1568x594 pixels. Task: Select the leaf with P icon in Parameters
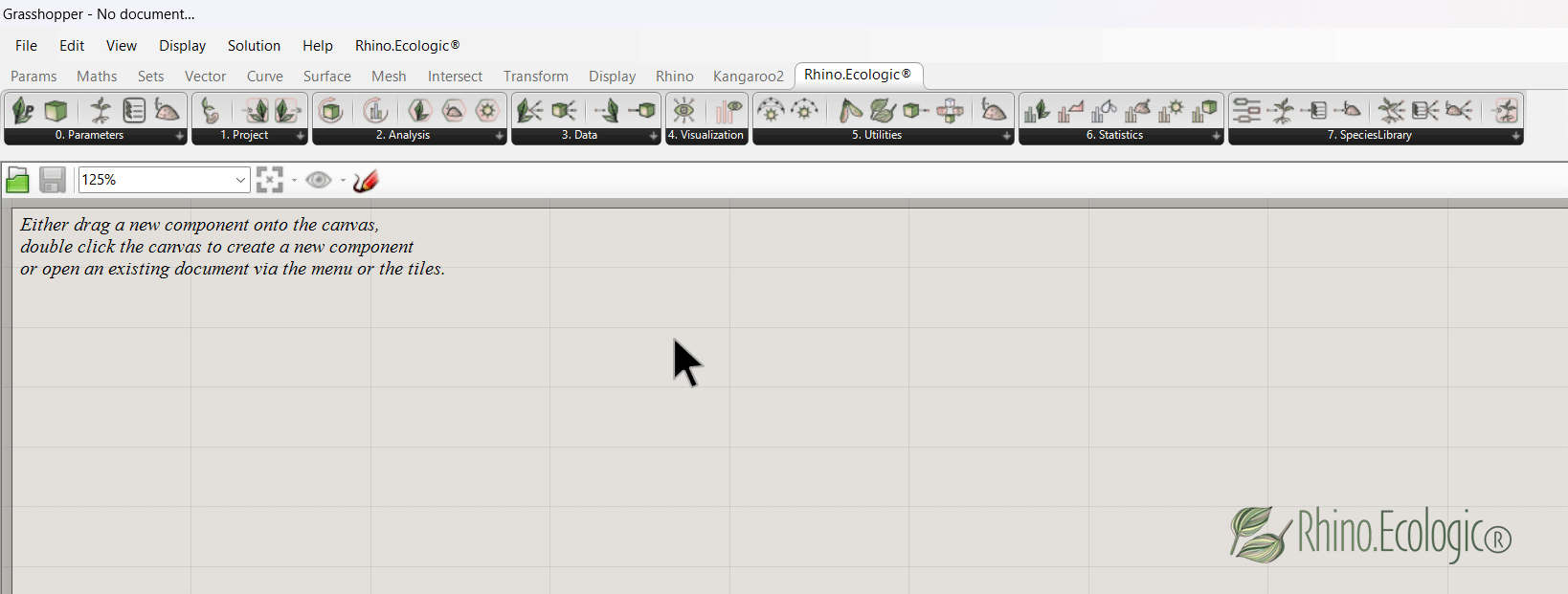pos(23,111)
